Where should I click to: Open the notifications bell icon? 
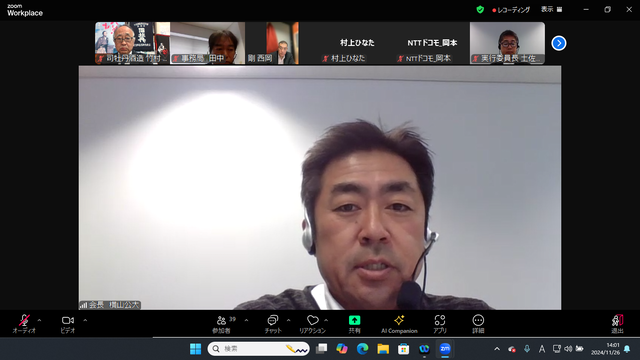pyautogui.click(x=627, y=349)
